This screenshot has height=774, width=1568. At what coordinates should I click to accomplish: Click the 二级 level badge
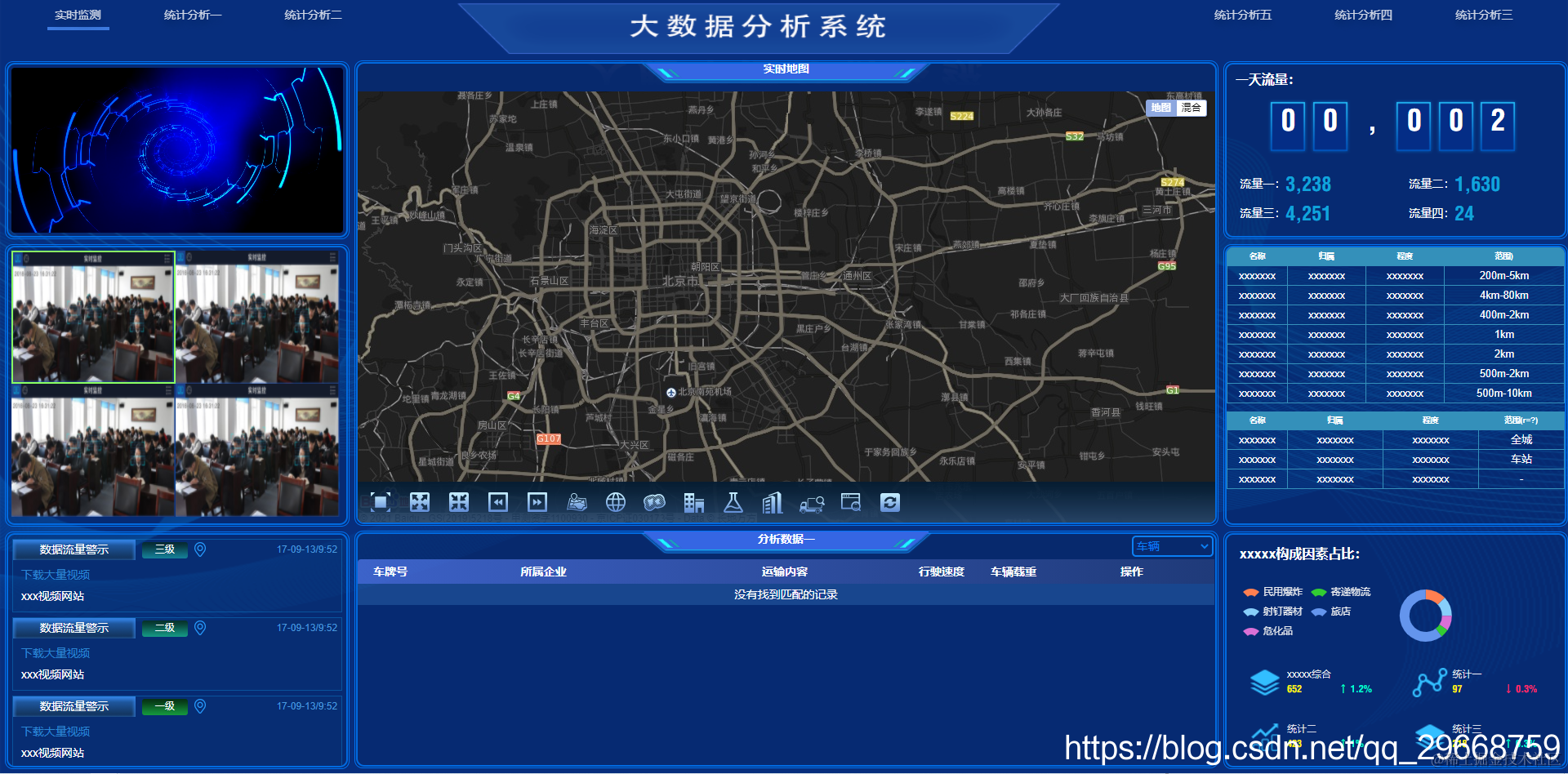coord(165,628)
